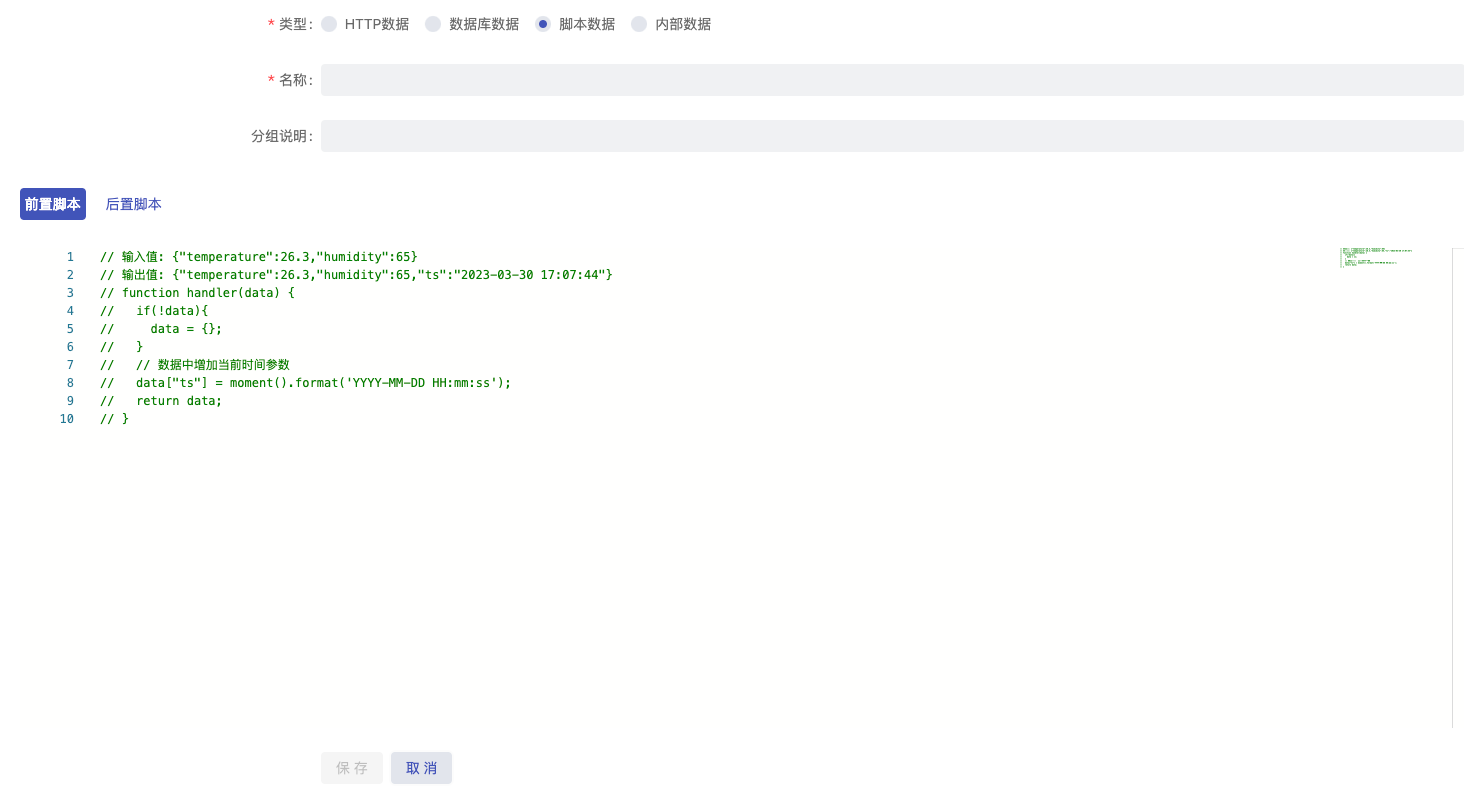Focus the 分组说明 input field
Viewport: 1464px width, 791px height.
(892, 136)
